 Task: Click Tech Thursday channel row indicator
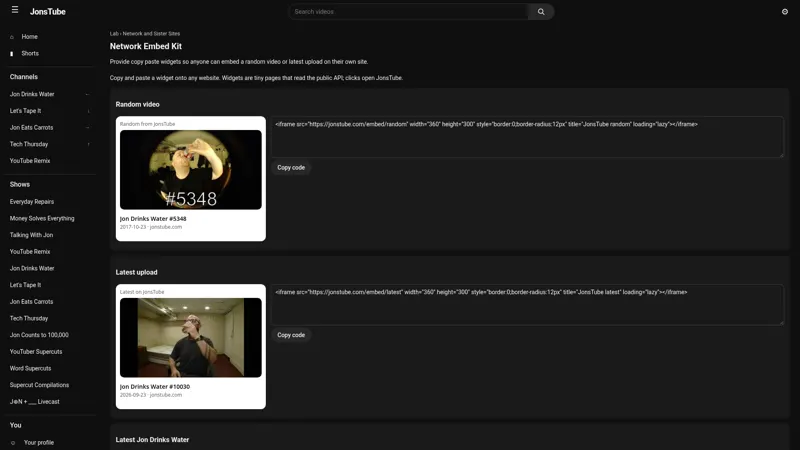[88, 144]
